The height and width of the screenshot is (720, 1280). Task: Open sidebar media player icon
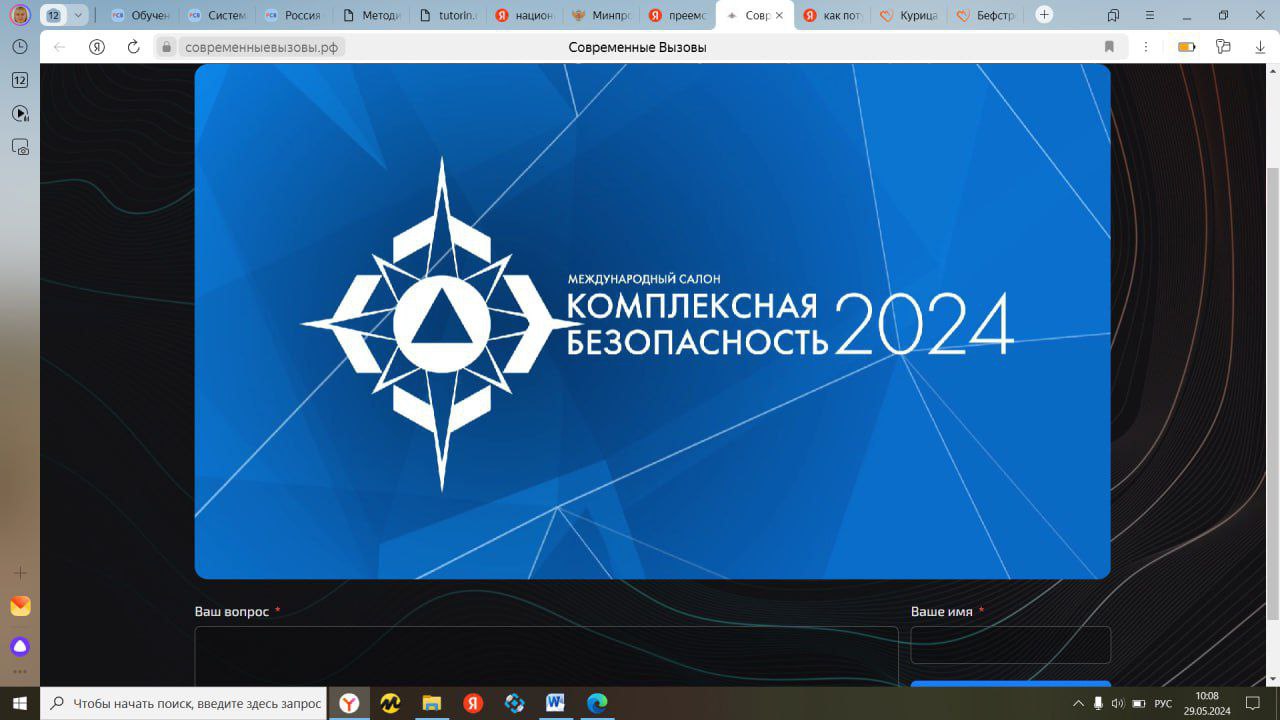(20, 114)
